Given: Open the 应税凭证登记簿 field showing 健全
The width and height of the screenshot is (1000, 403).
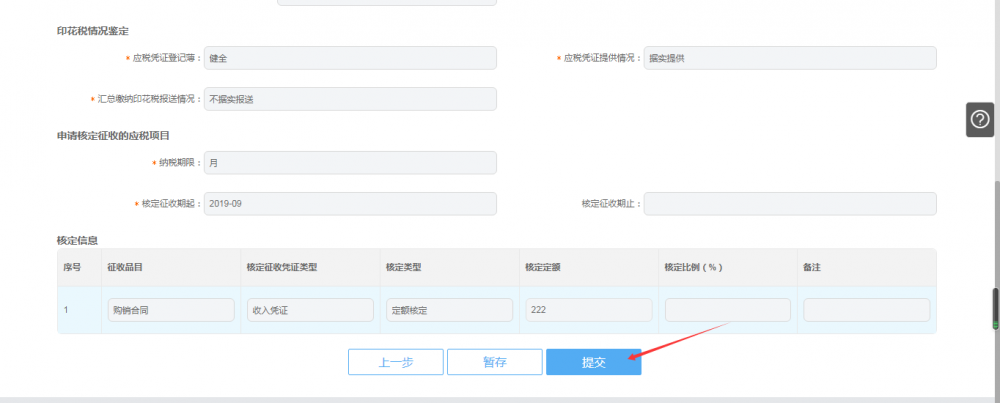Looking at the screenshot, I should (x=350, y=58).
